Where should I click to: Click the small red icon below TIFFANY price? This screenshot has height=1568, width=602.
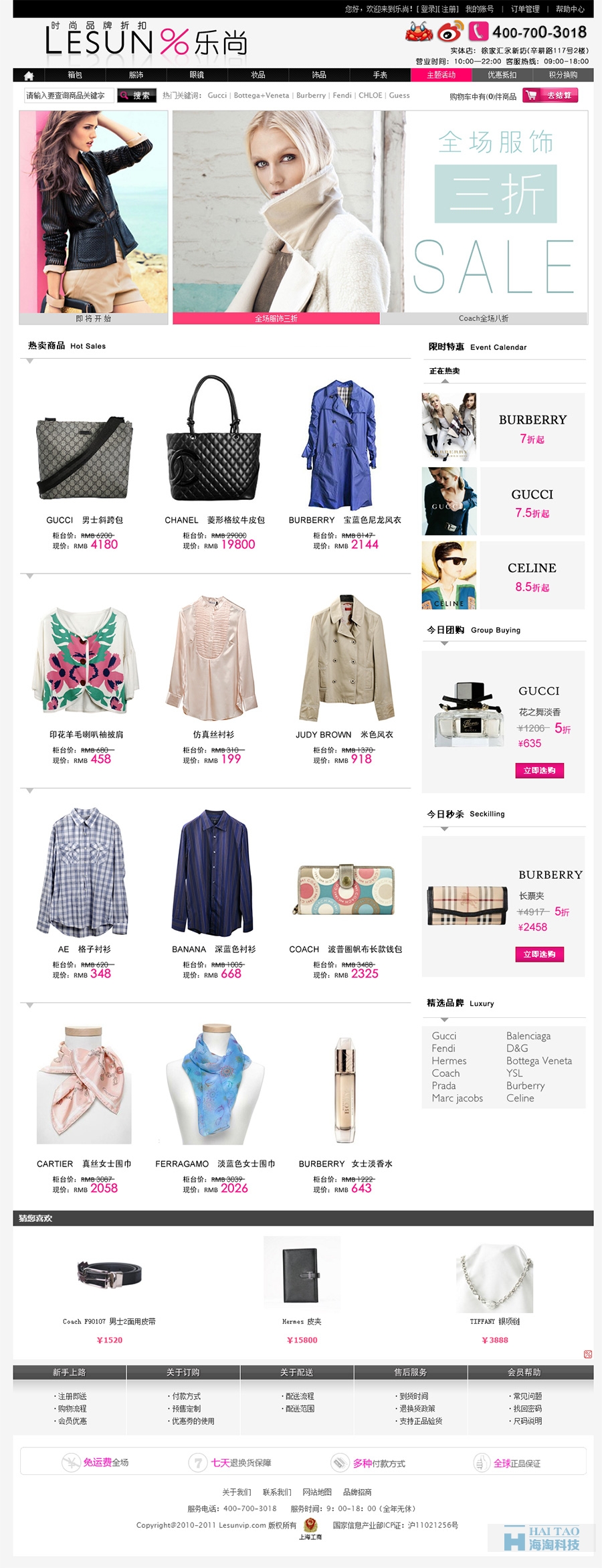(x=588, y=1354)
